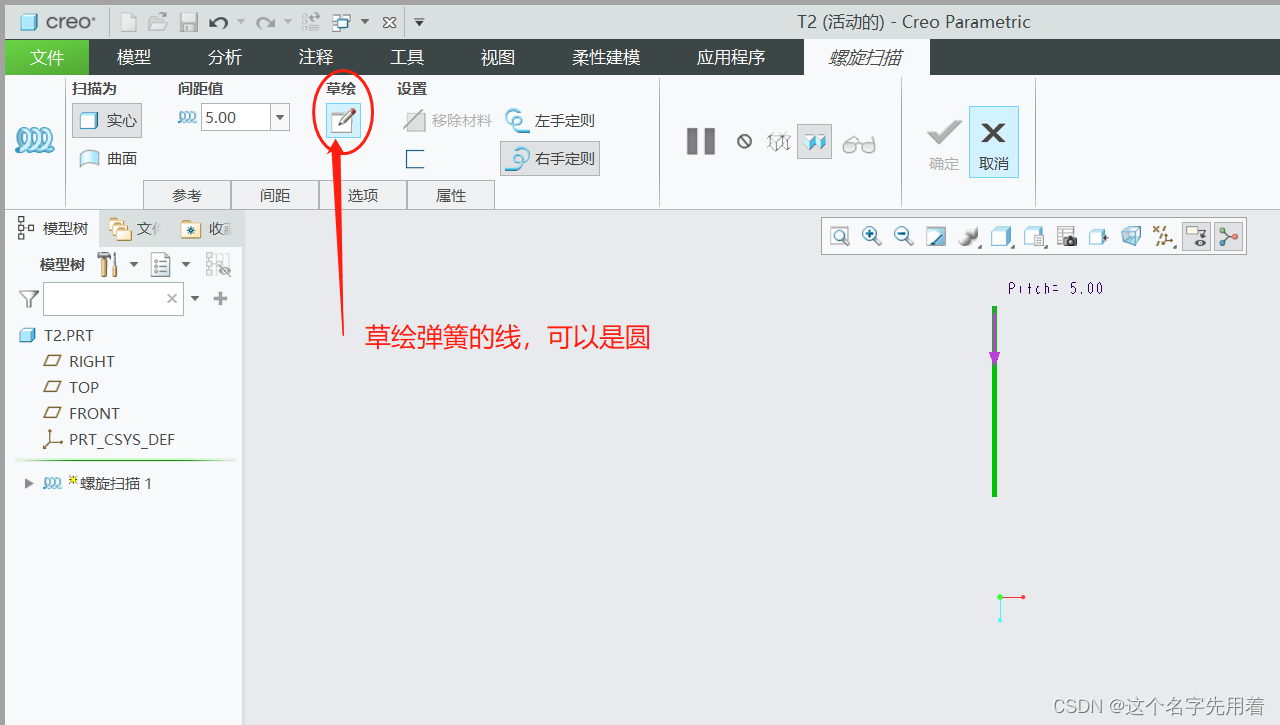
Task: Click 取消 to cancel the feature
Action: [994, 142]
